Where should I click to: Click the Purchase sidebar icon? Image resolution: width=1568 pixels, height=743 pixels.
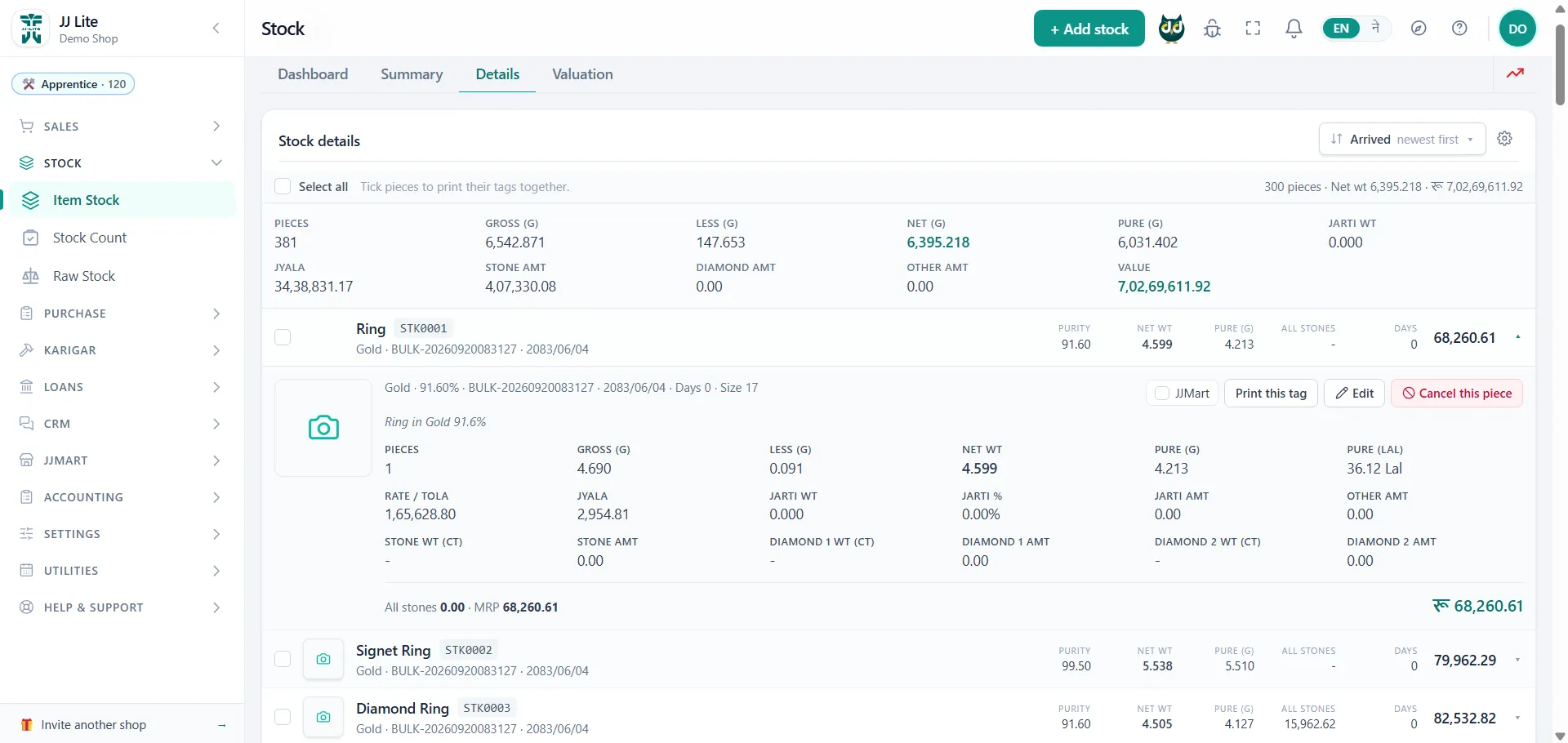pos(27,314)
